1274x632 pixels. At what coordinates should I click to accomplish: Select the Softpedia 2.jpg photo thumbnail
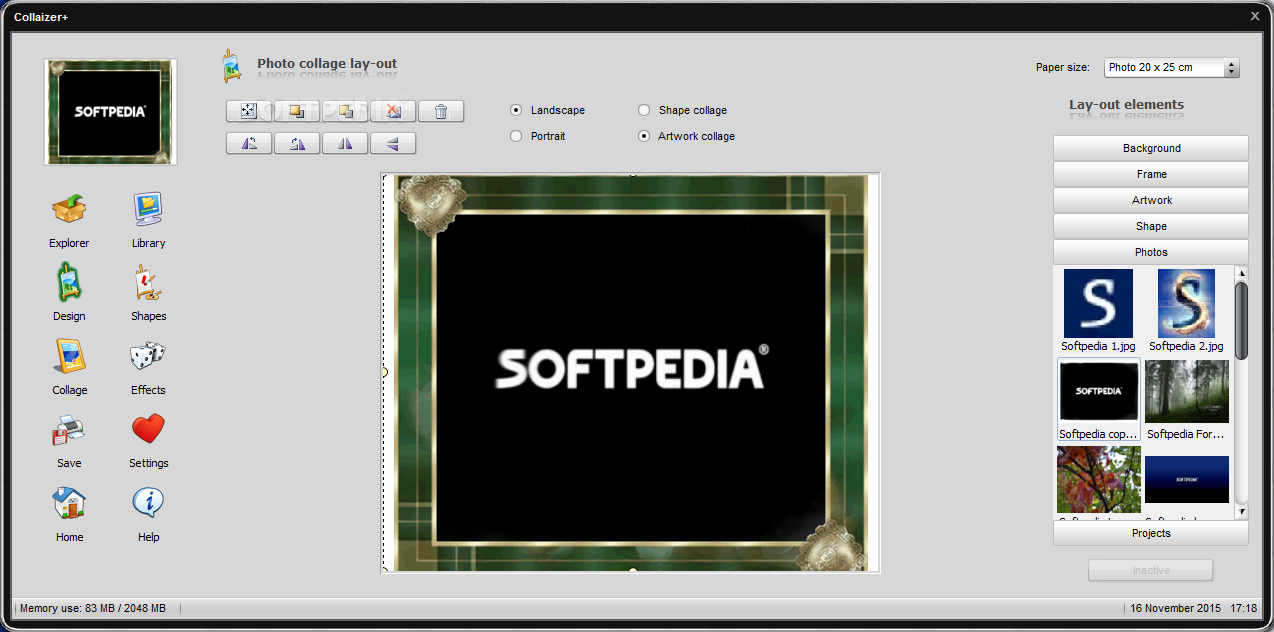1186,303
